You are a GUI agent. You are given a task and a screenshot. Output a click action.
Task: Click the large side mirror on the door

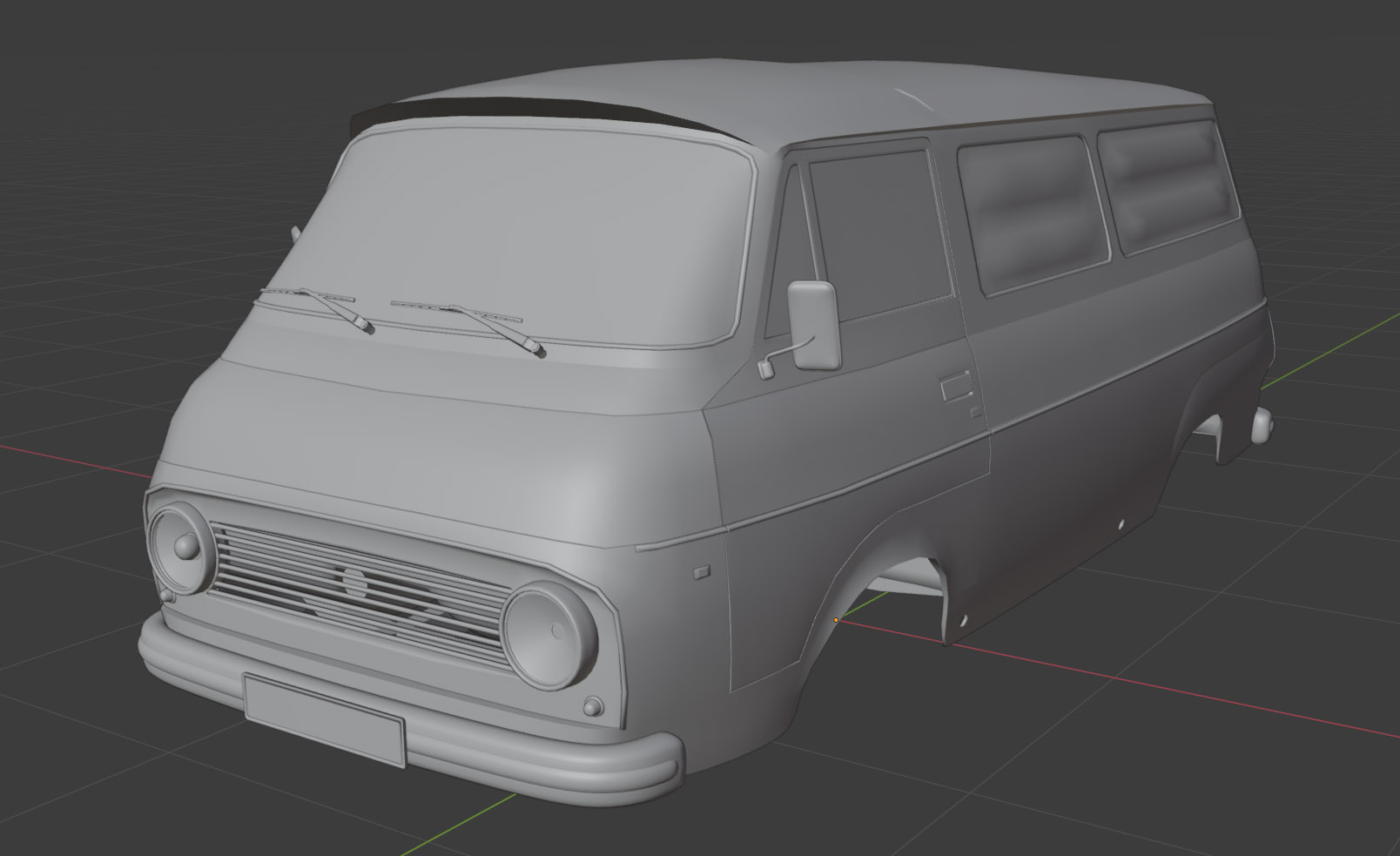[814, 325]
